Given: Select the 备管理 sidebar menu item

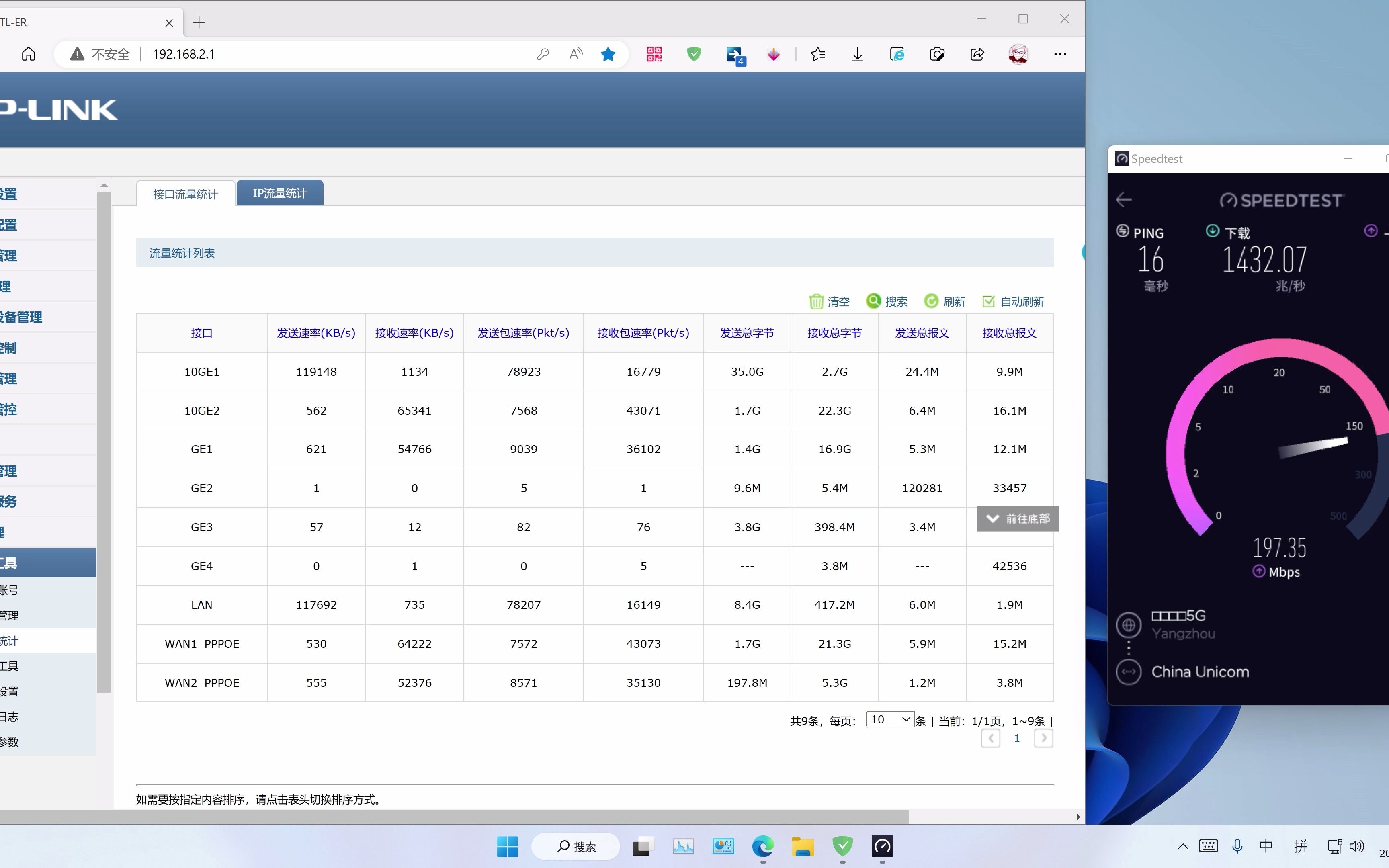Looking at the screenshot, I should pyautogui.click(x=48, y=317).
